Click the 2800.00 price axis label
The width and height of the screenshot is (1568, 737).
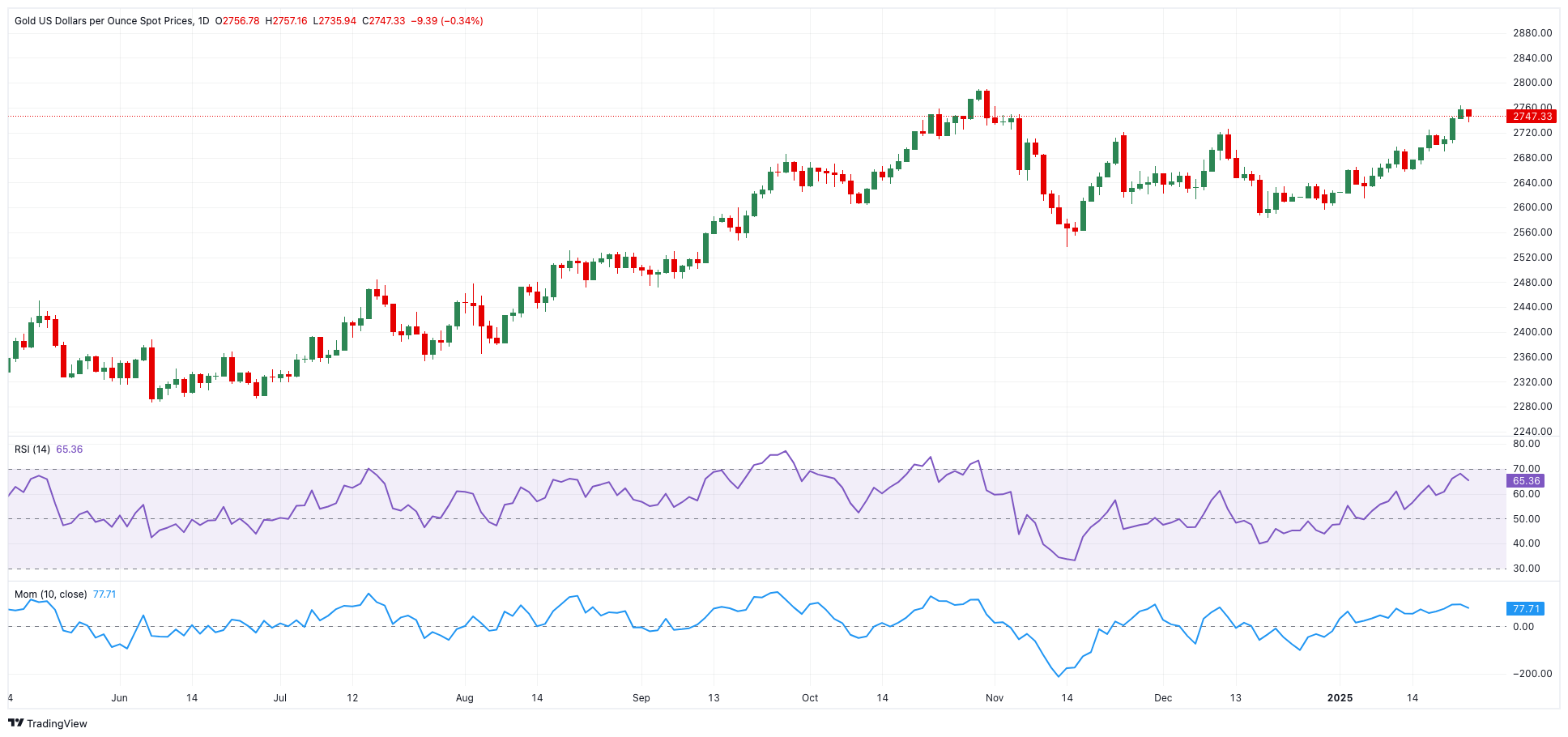pos(1532,83)
